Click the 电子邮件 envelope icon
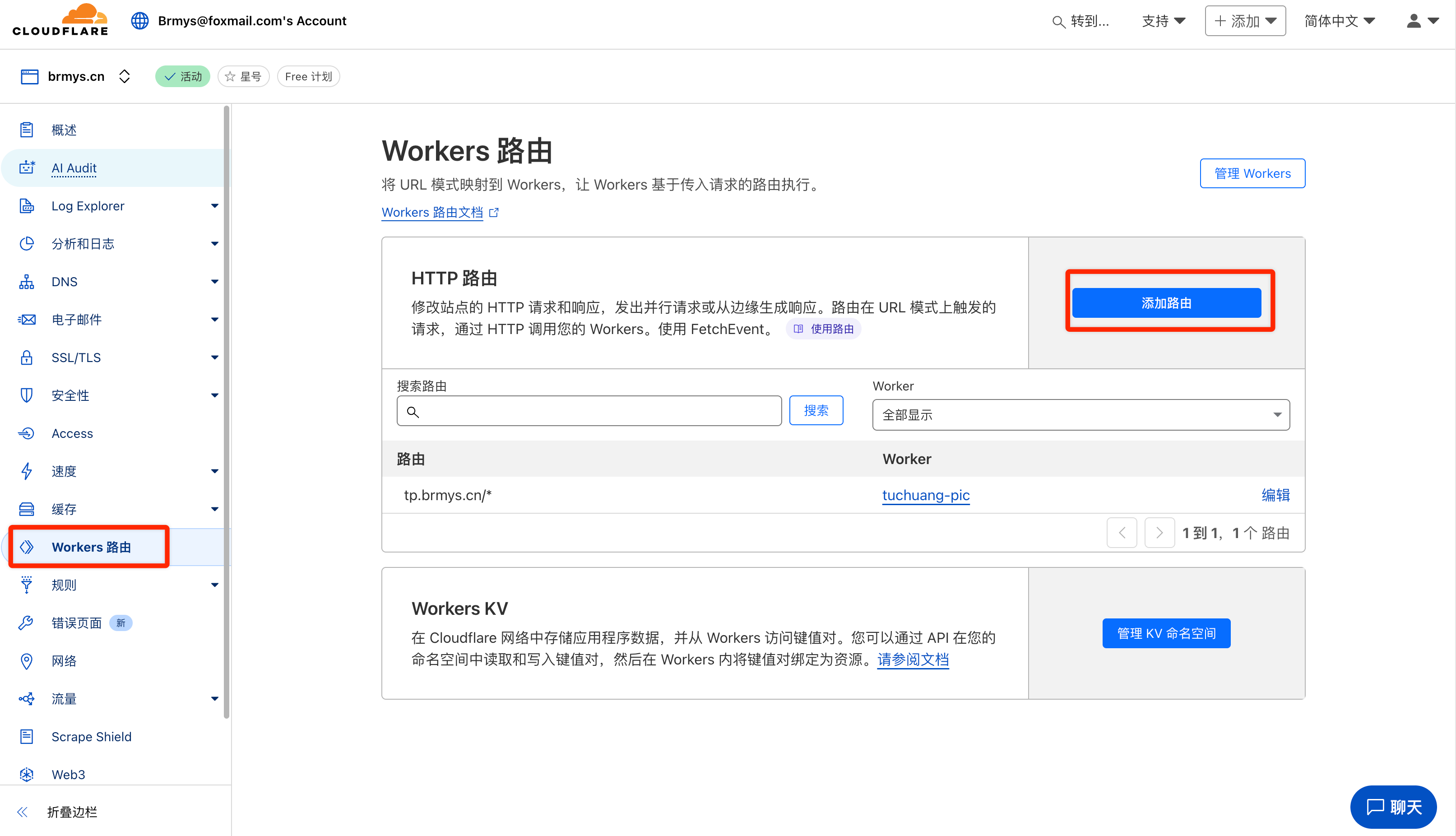The height and width of the screenshot is (836, 1456). point(26,319)
